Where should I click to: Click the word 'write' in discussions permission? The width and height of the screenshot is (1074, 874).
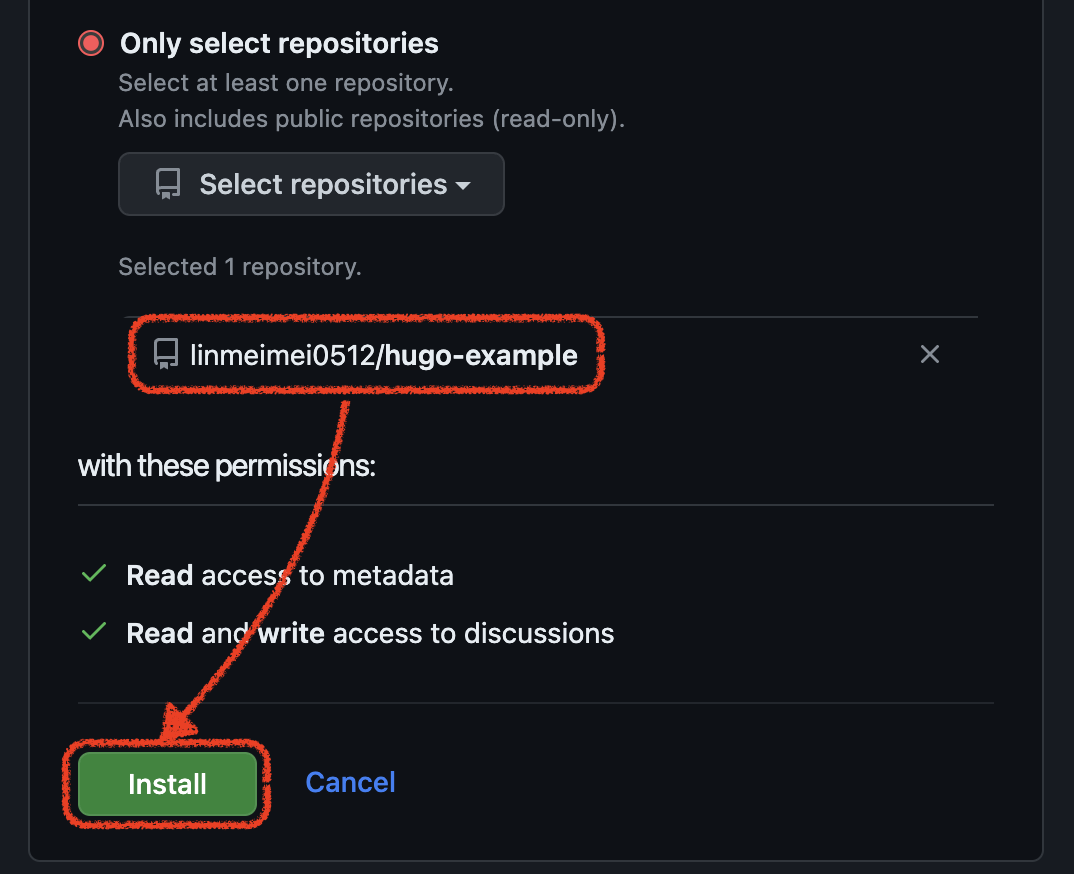pyautogui.click(x=290, y=634)
